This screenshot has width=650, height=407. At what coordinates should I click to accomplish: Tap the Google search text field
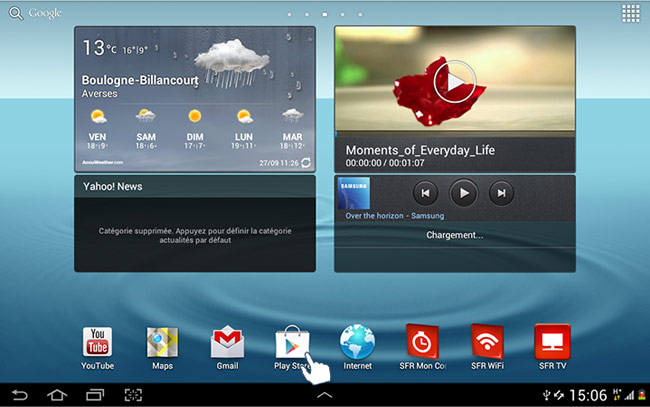click(45, 14)
